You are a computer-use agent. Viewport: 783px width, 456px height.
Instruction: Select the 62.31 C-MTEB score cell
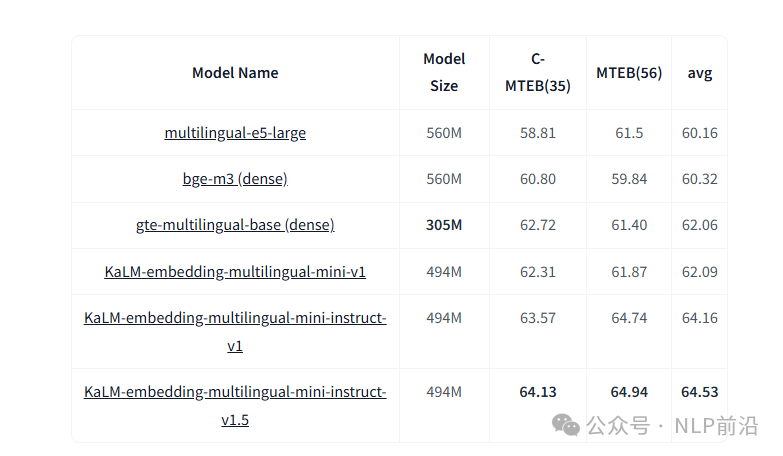[x=538, y=272]
